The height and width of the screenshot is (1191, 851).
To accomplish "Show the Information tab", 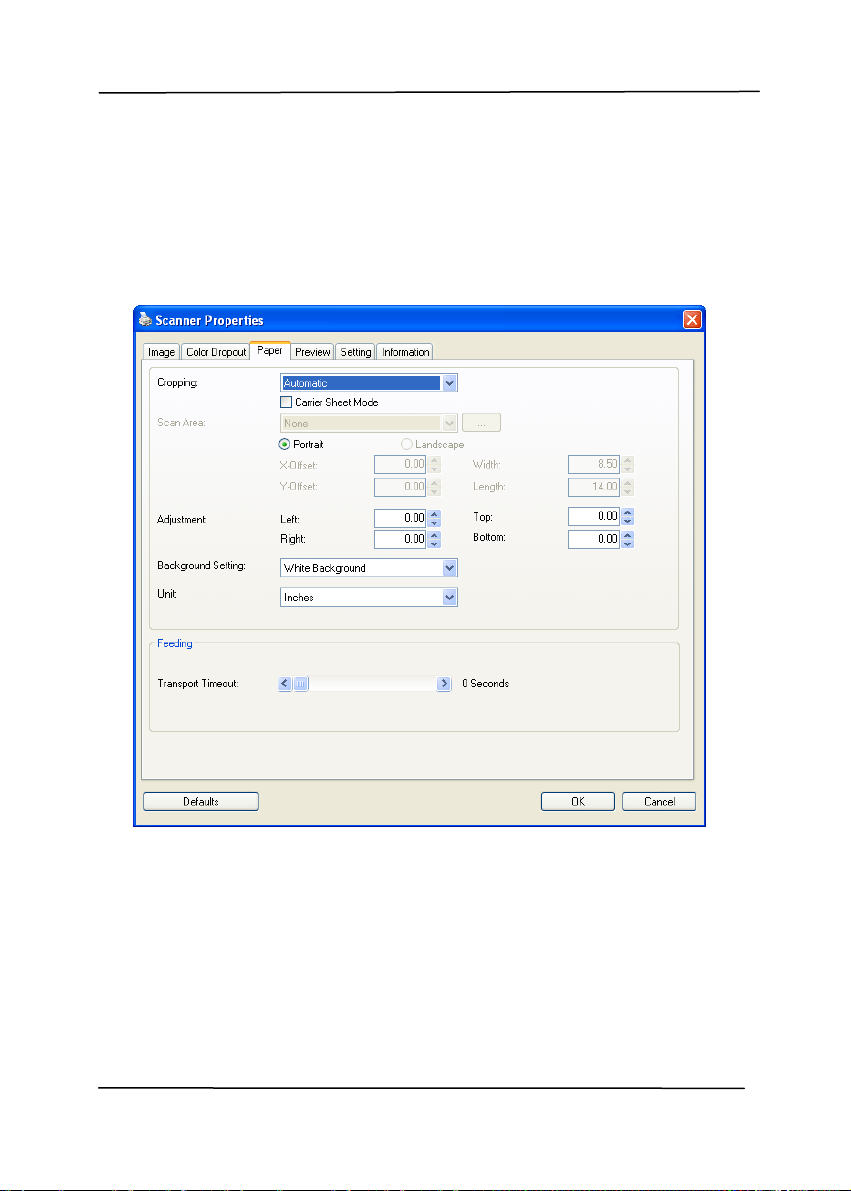I will (405, 352).
